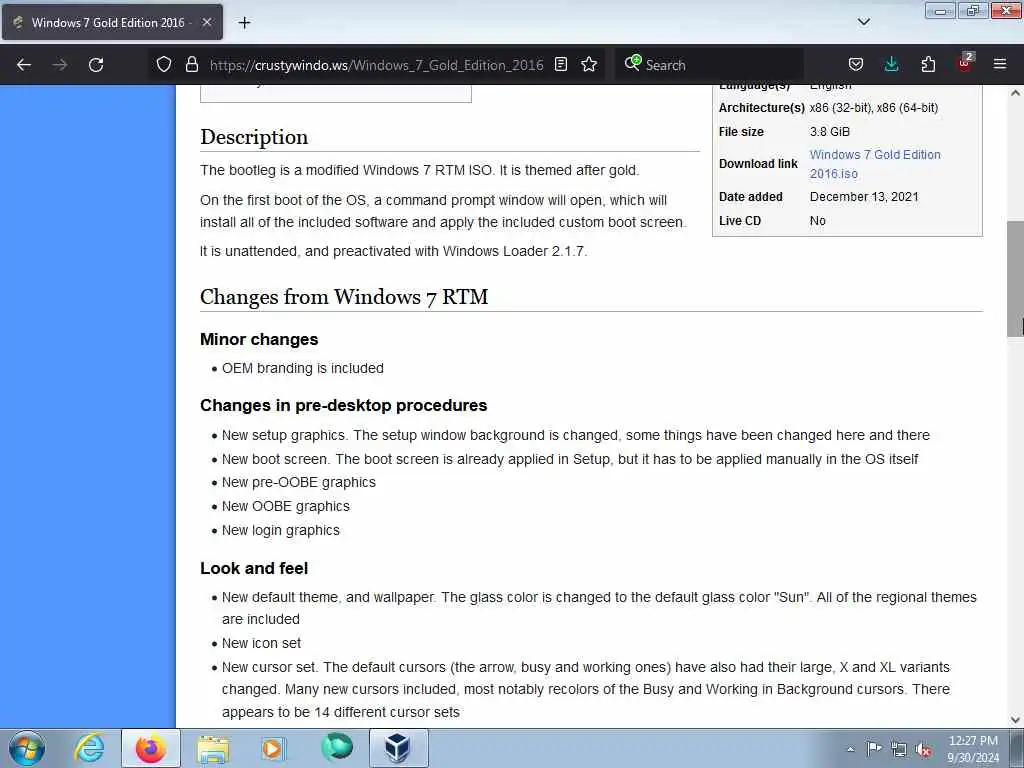
Task: Open the tracking protection shield icon
Action: (164, 64)
